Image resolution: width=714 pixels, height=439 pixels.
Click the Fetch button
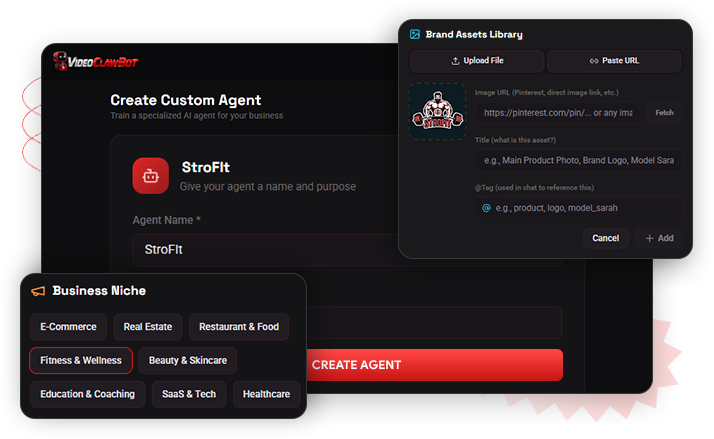(x=664, y=113)
